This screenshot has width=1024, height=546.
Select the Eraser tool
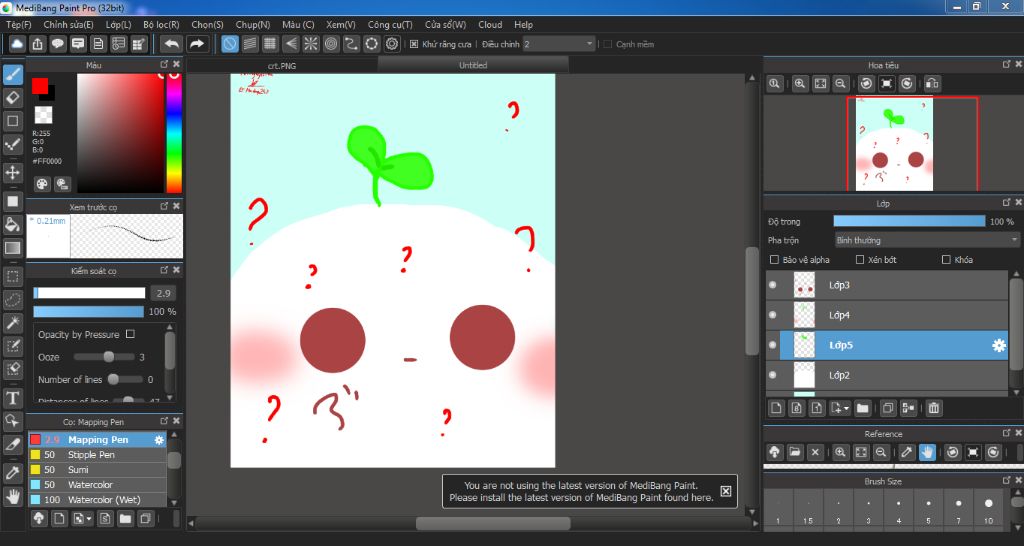(12, 98)
